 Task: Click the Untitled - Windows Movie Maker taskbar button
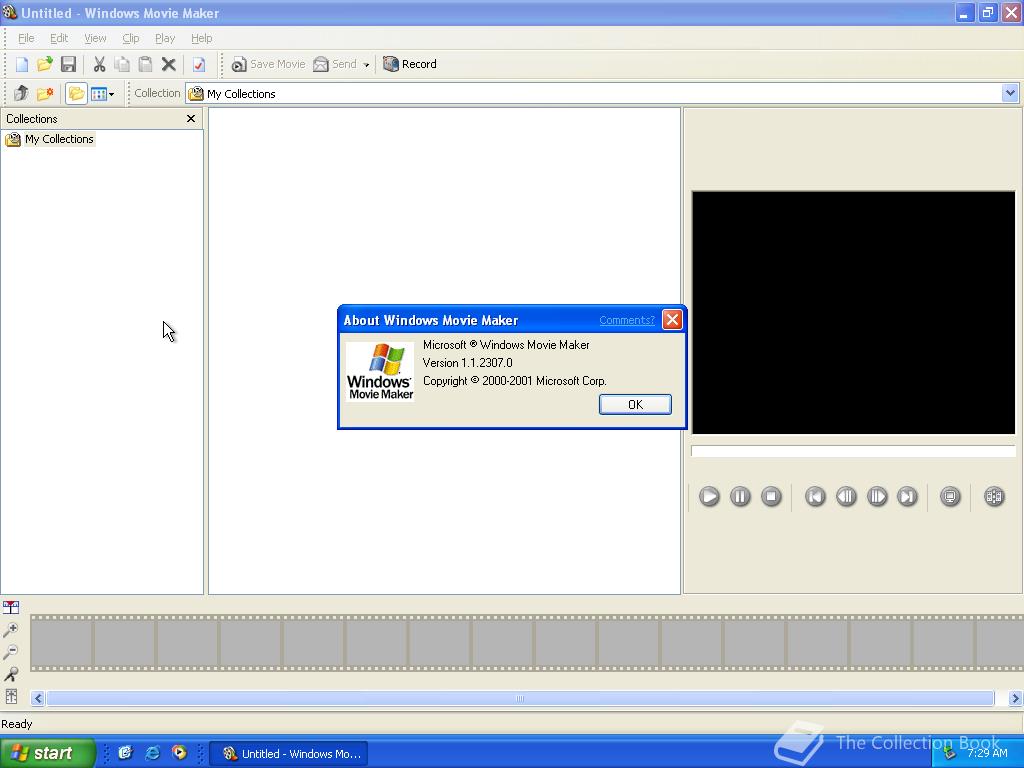tap(291, 754)
